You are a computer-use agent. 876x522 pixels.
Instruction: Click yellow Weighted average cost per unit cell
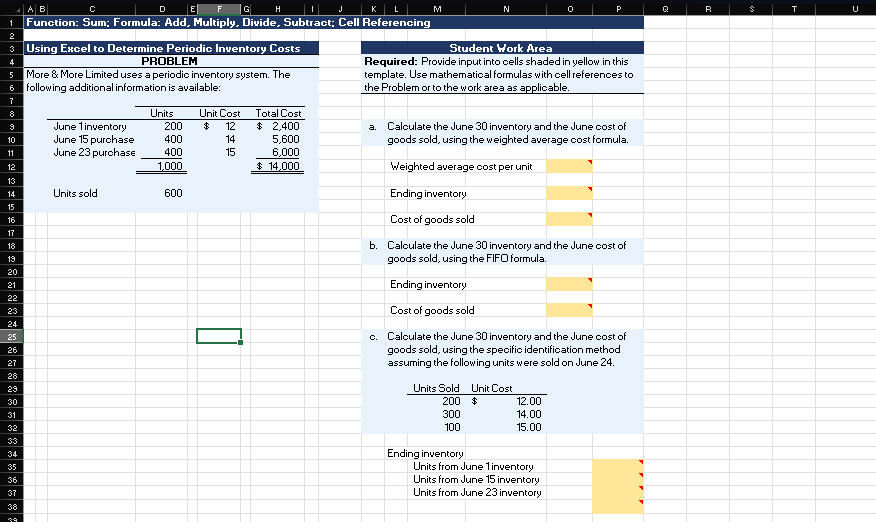point(569,166)
